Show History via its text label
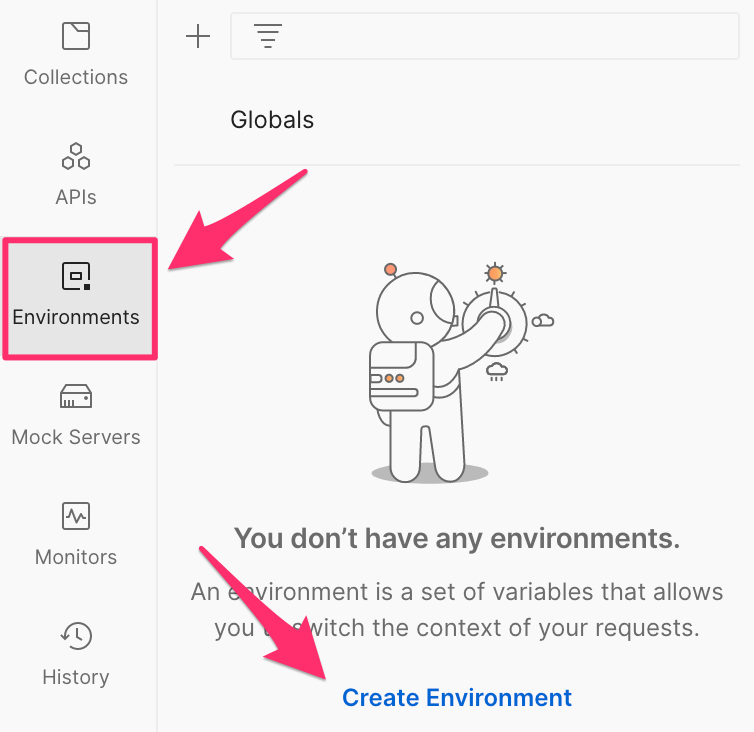Viewport: 754px width, 732px height. tap(76, 677)
